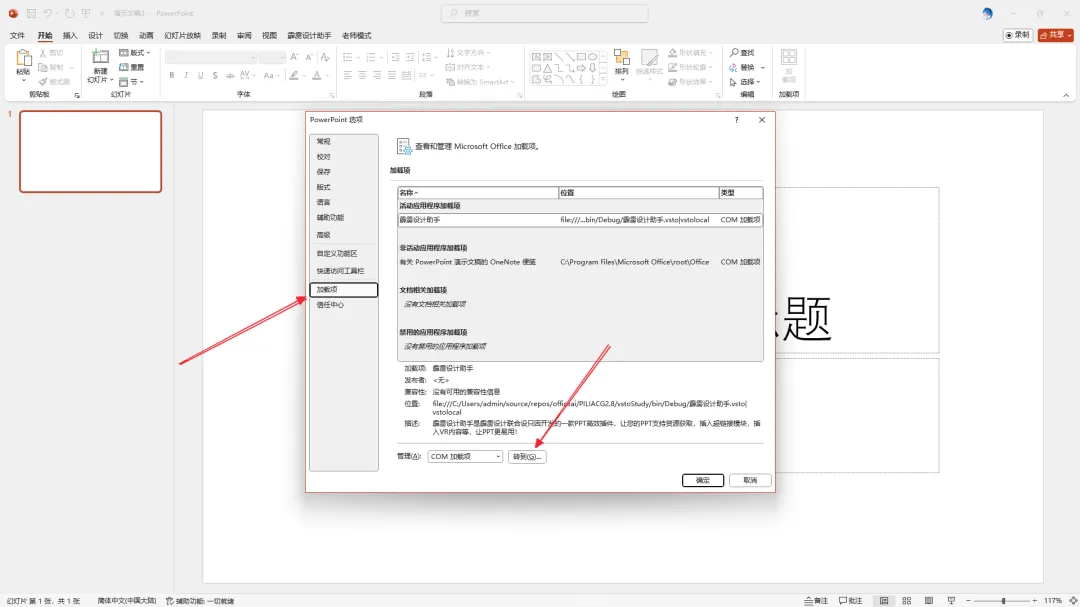Click the Clear Formatting icon
Viewport: 1080px width, 607px height.
(325, 56)
